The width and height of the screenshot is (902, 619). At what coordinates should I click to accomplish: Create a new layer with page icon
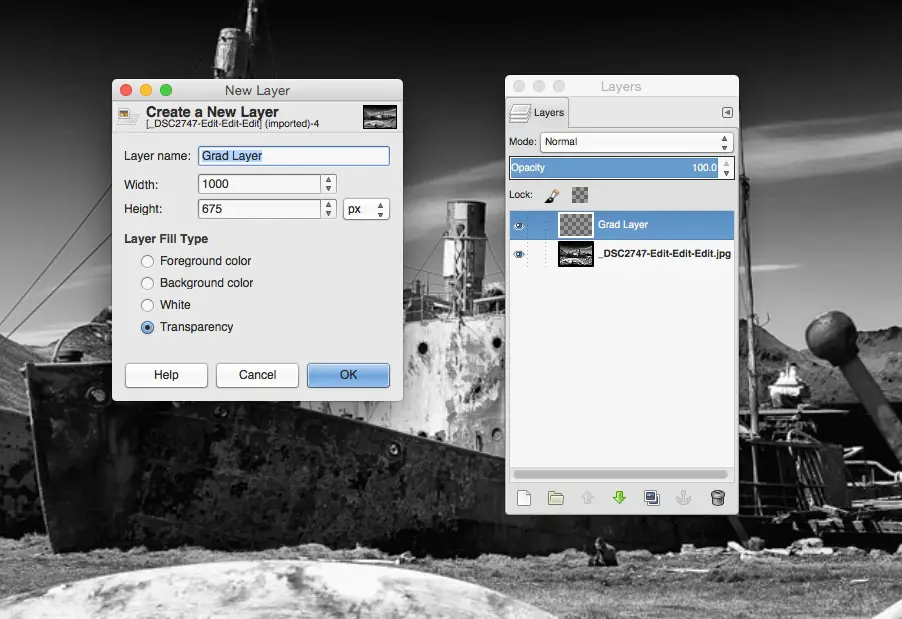524,498
